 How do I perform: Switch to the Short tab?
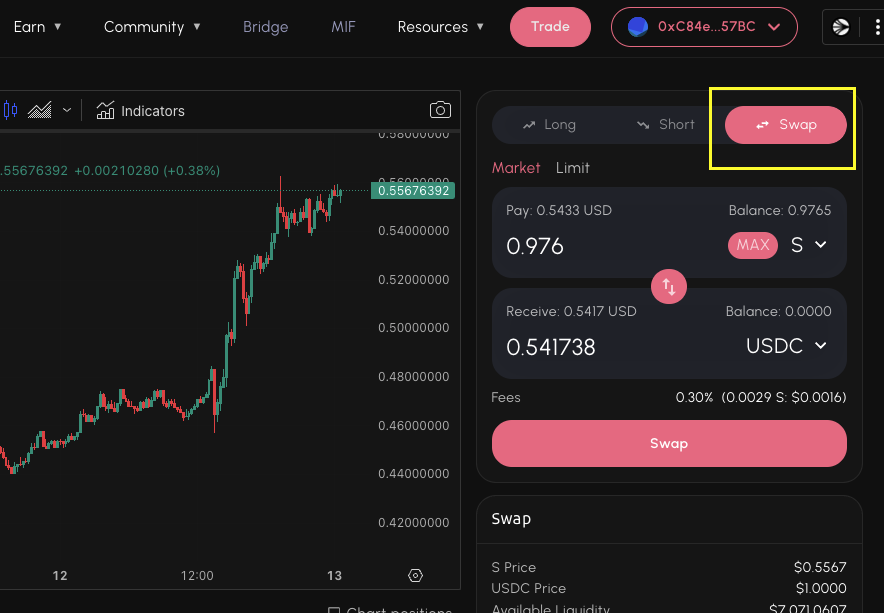pyautogui.click(x=666, y=125)
